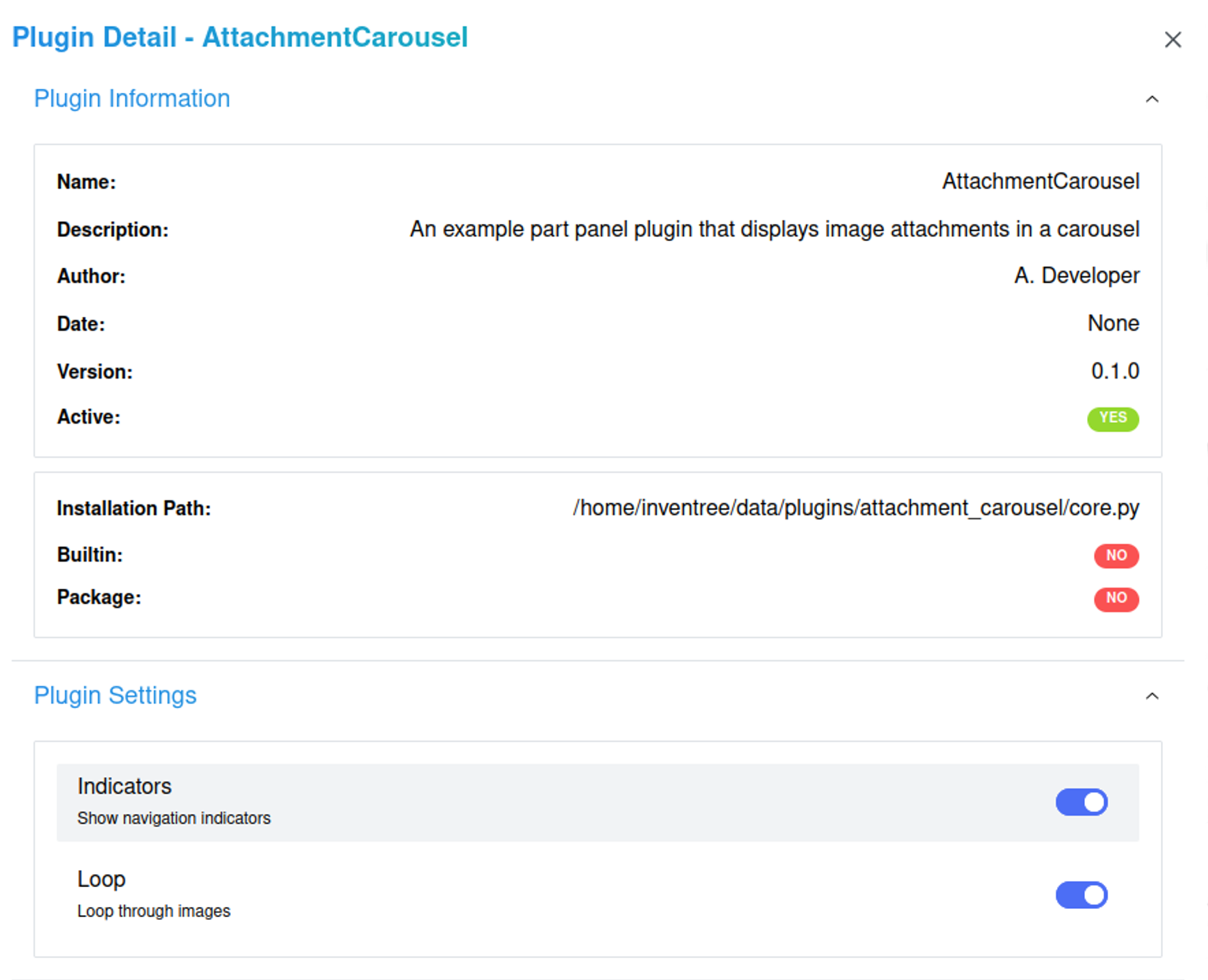The height and width of the screenshot is (980, 1208).
Task: Click the green YES badge next to Active
Action: tap(1113, 418)
